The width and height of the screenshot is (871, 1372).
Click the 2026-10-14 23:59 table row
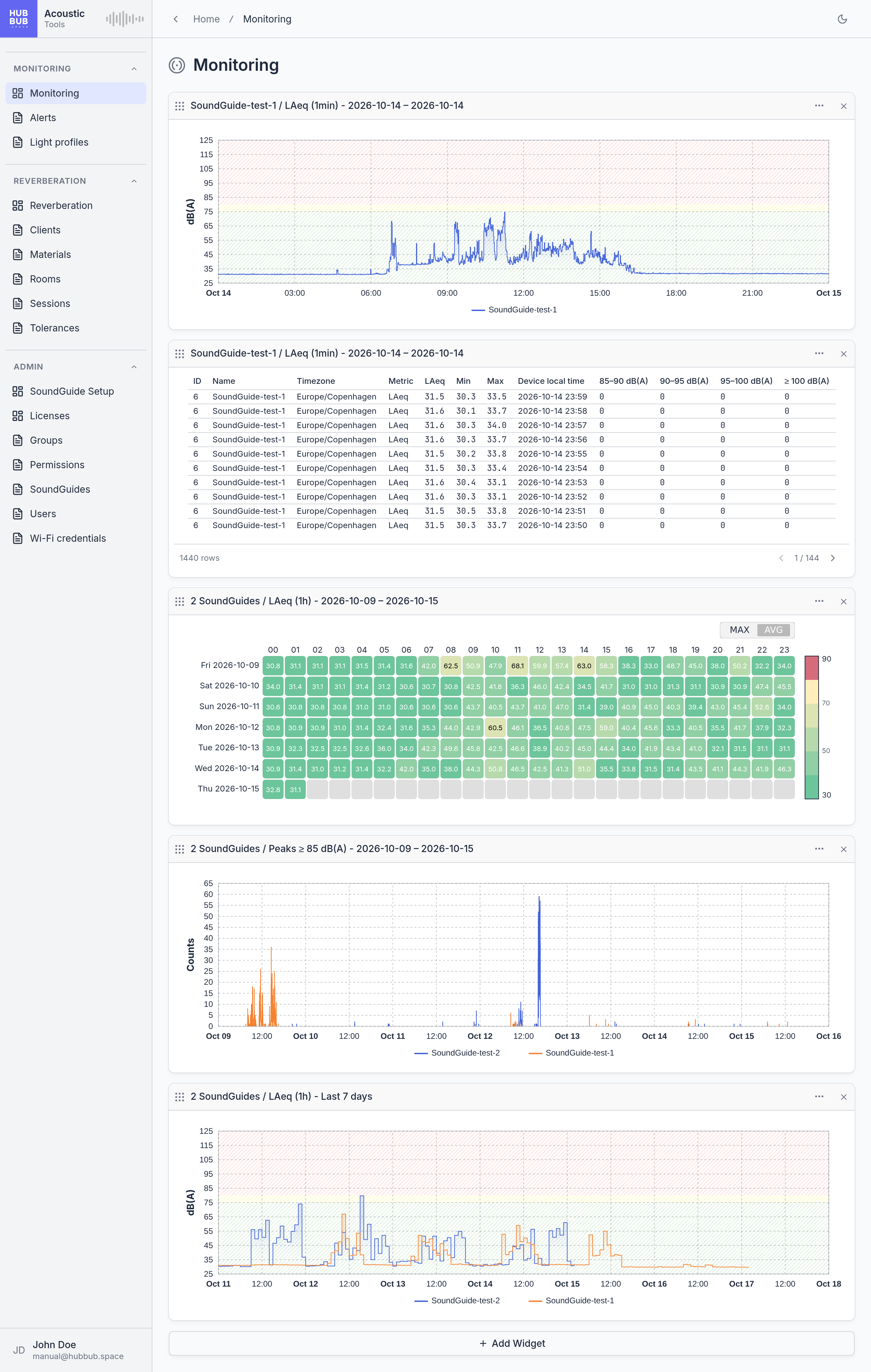(511, 396)
